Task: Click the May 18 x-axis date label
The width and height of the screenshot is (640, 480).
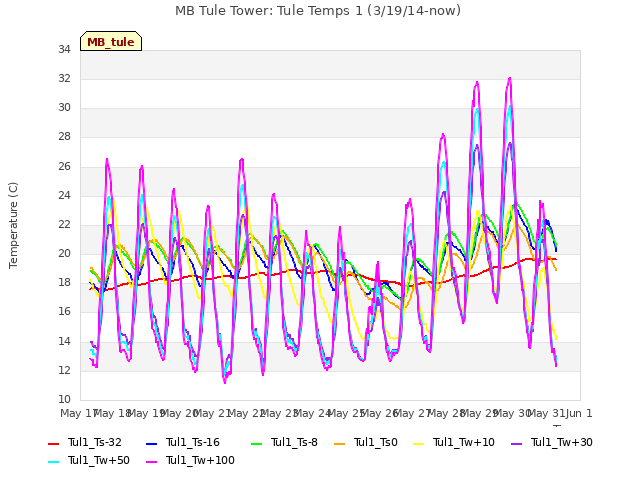Action: pos(112,413)
